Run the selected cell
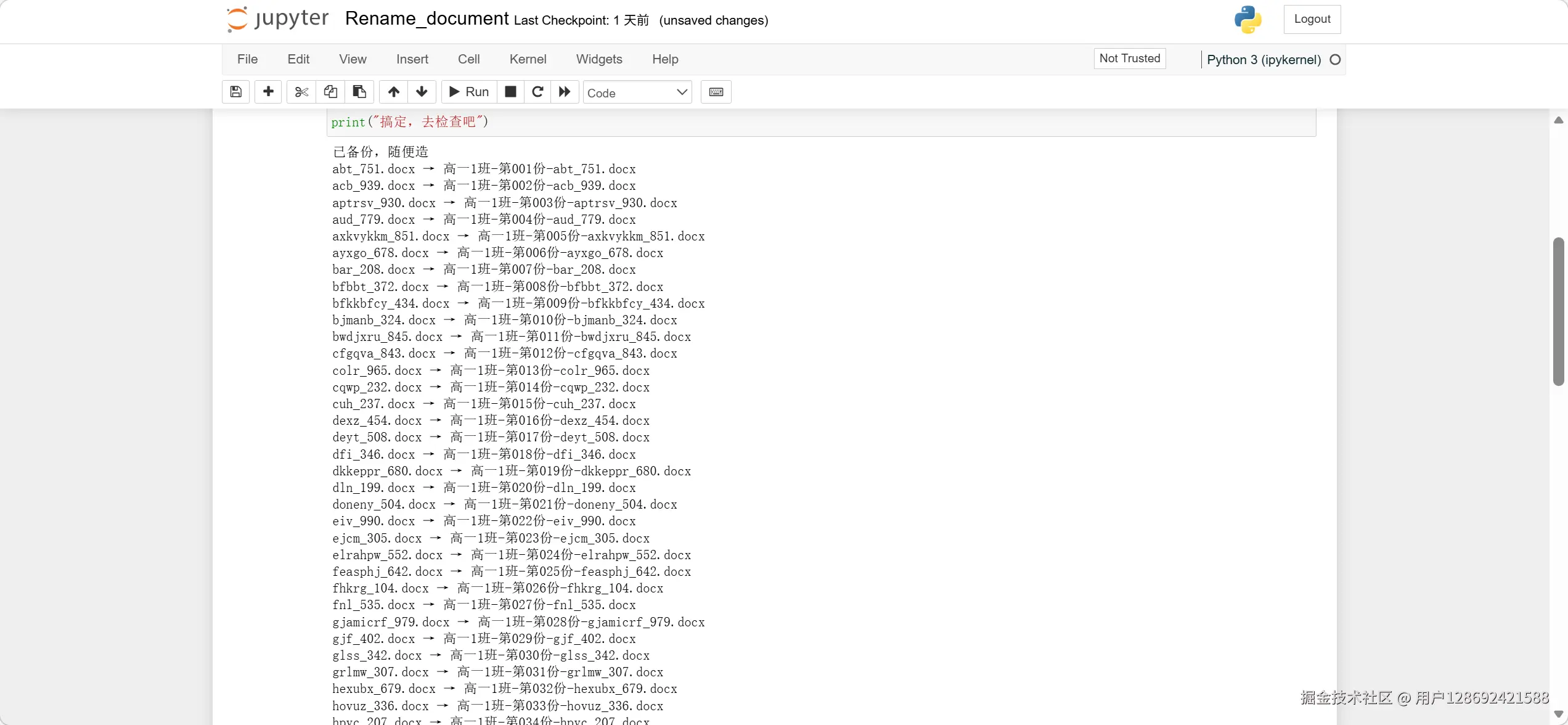The height and width of the screenshot is (725, 1568). pyautogui.click(x=468, y=91)
